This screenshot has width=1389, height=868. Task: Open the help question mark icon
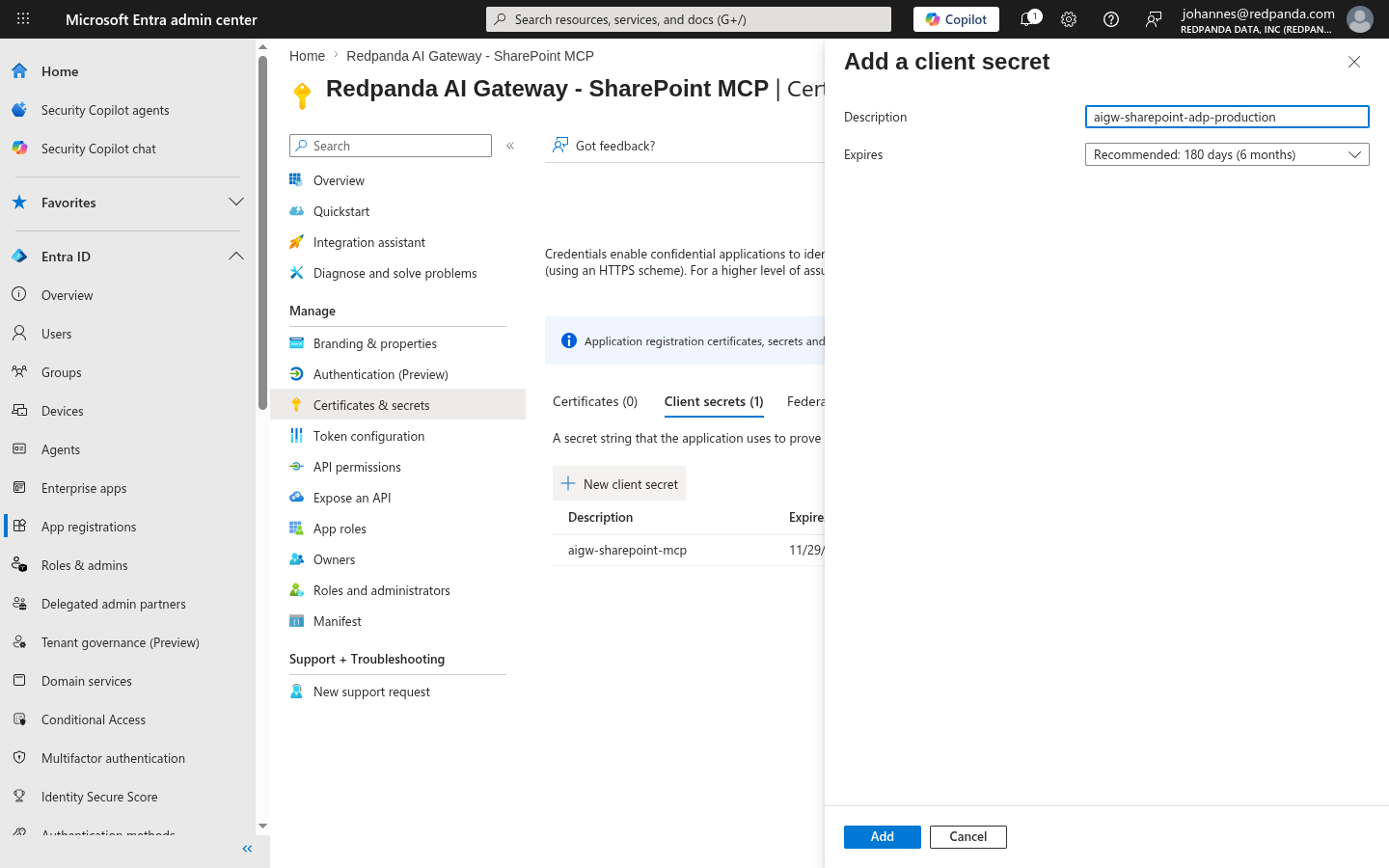[x=1111, y=19]
